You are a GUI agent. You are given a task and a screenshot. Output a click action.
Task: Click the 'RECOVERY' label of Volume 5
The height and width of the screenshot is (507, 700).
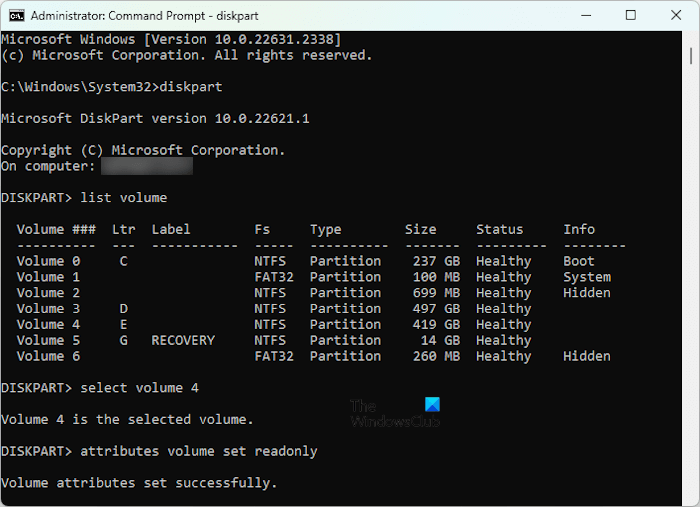[183, 341]
